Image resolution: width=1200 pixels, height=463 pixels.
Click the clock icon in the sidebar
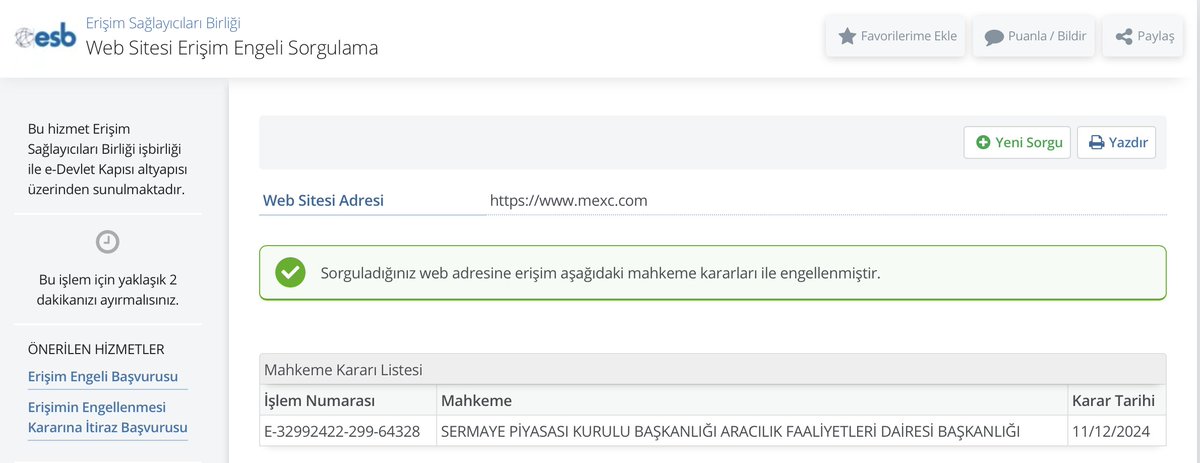[107, 241]
